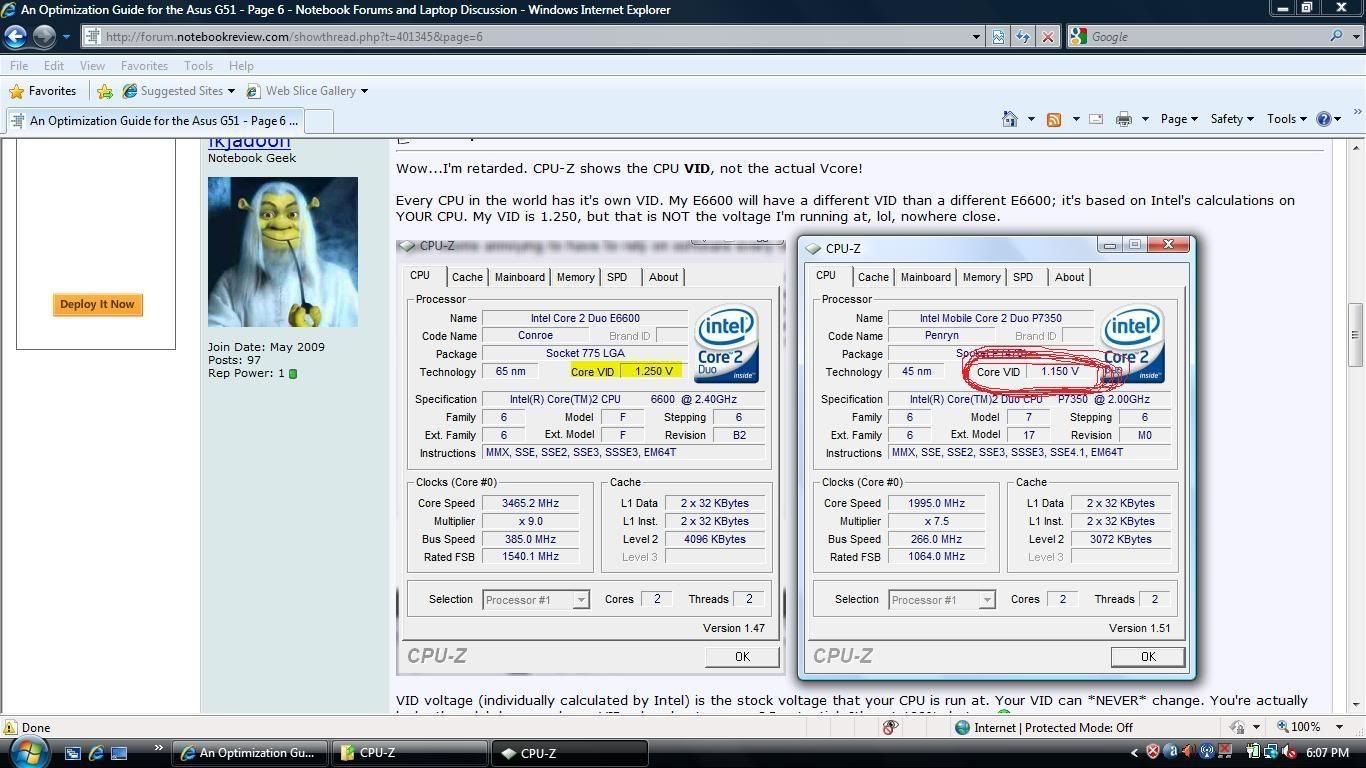Open the Print options dropdown arrow
Screen dimensions: 1366x768
tap(1144, 119)
